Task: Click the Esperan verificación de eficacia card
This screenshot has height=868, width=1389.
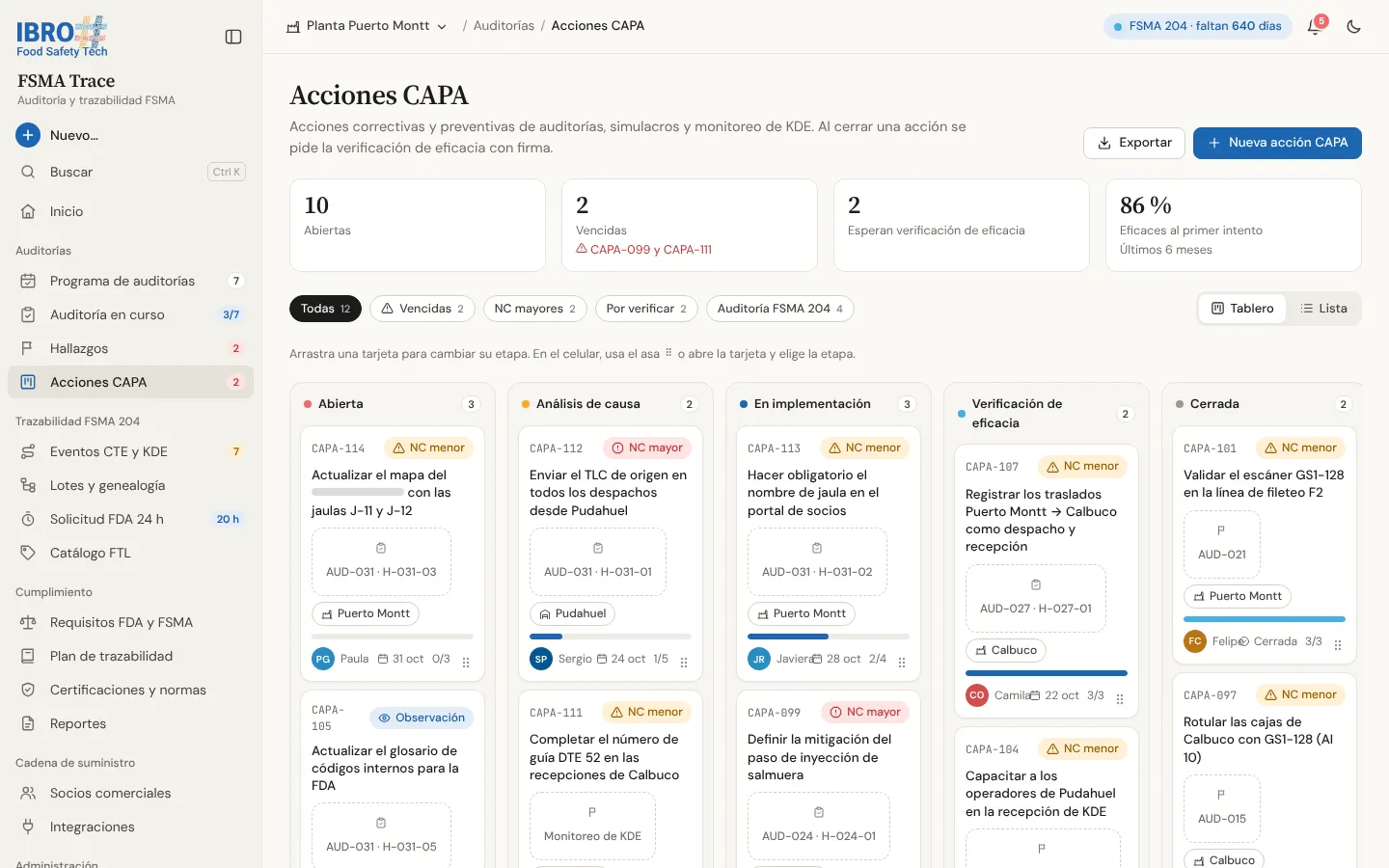Action: (x=962, y=226)
